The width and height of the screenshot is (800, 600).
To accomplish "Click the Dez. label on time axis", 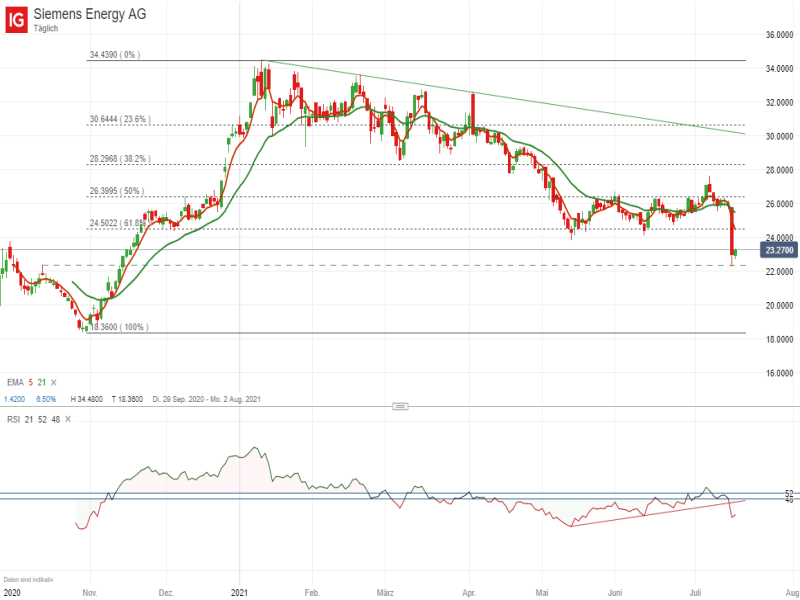I will coord(166,593).
